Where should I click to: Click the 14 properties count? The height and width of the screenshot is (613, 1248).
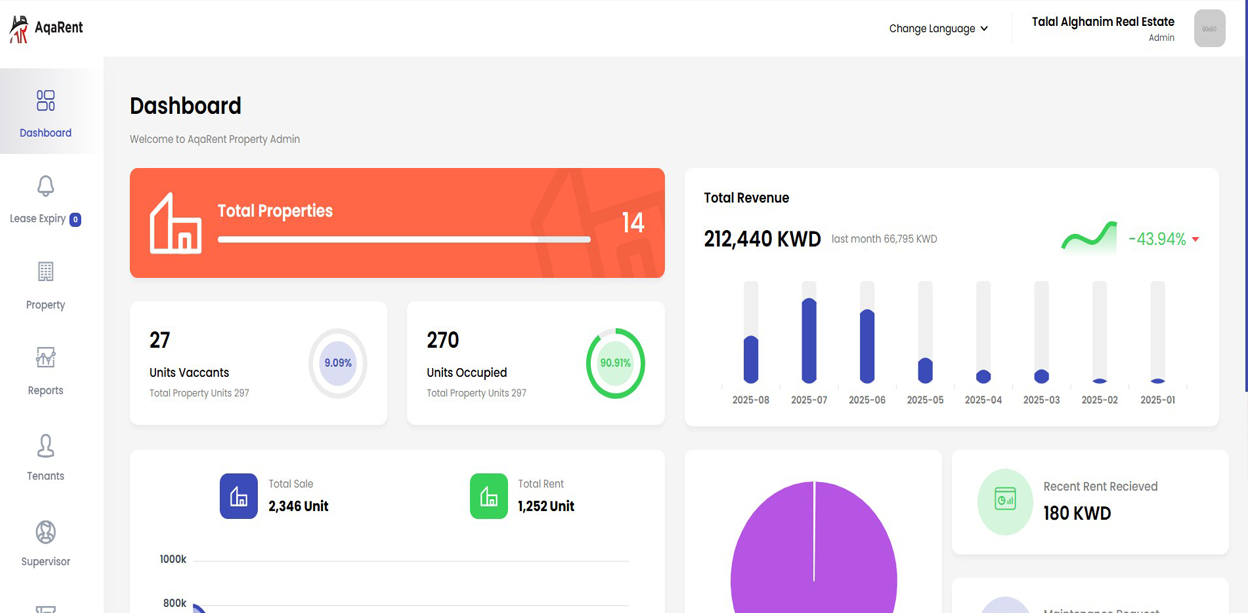coord(633,223)
